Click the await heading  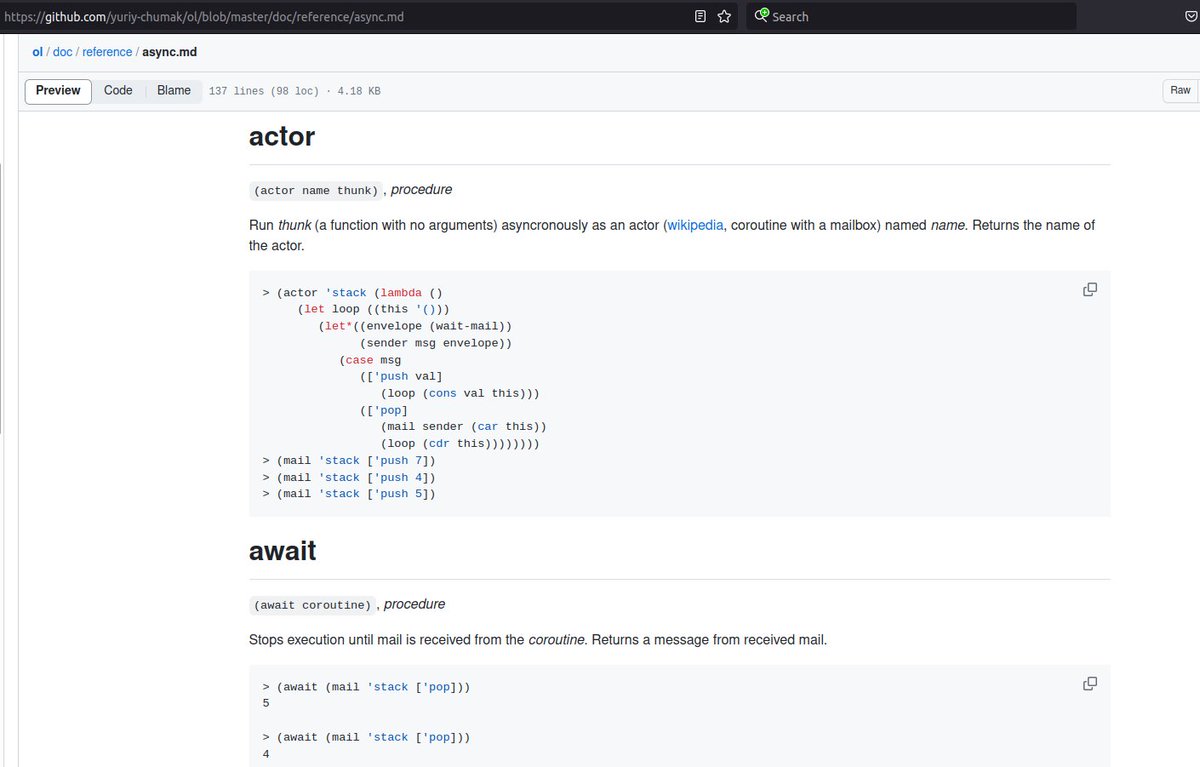(283, 551)
